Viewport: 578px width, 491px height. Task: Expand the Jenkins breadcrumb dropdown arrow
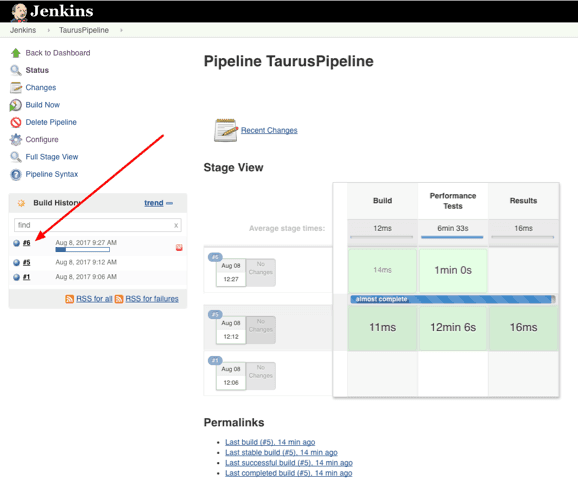tap(48, 30)
